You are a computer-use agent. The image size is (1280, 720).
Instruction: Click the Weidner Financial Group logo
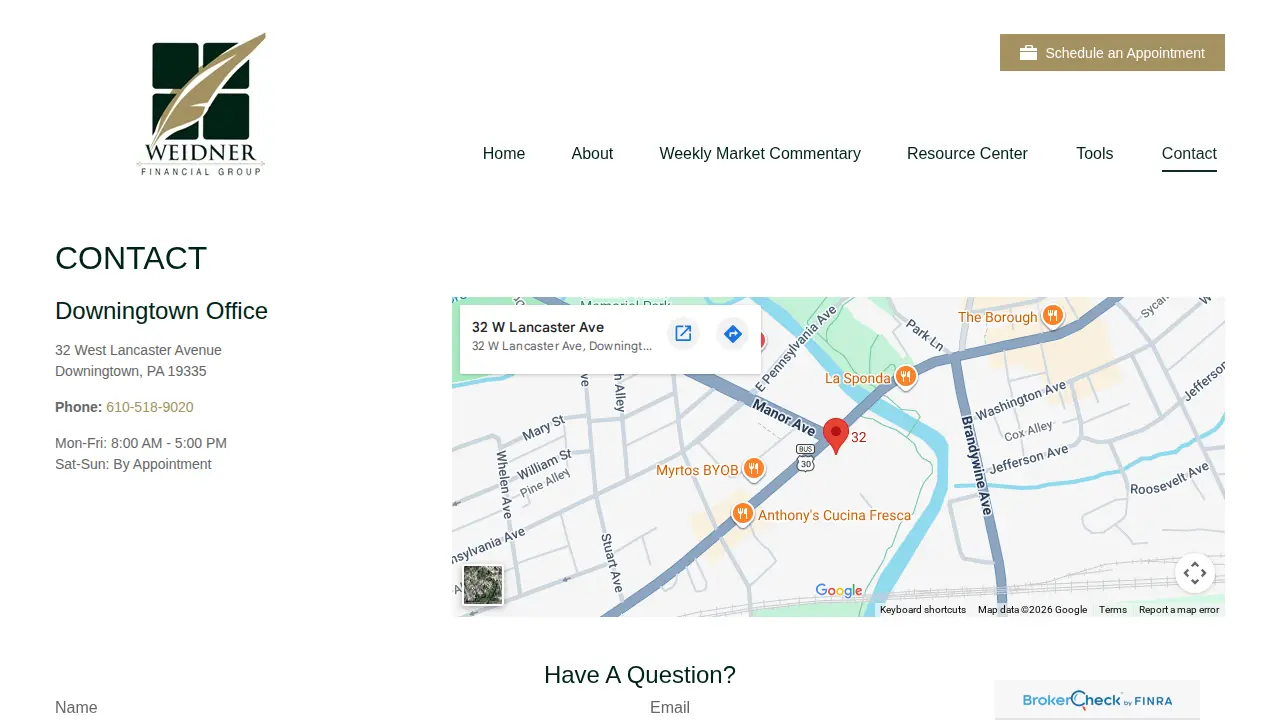point(201,104)
